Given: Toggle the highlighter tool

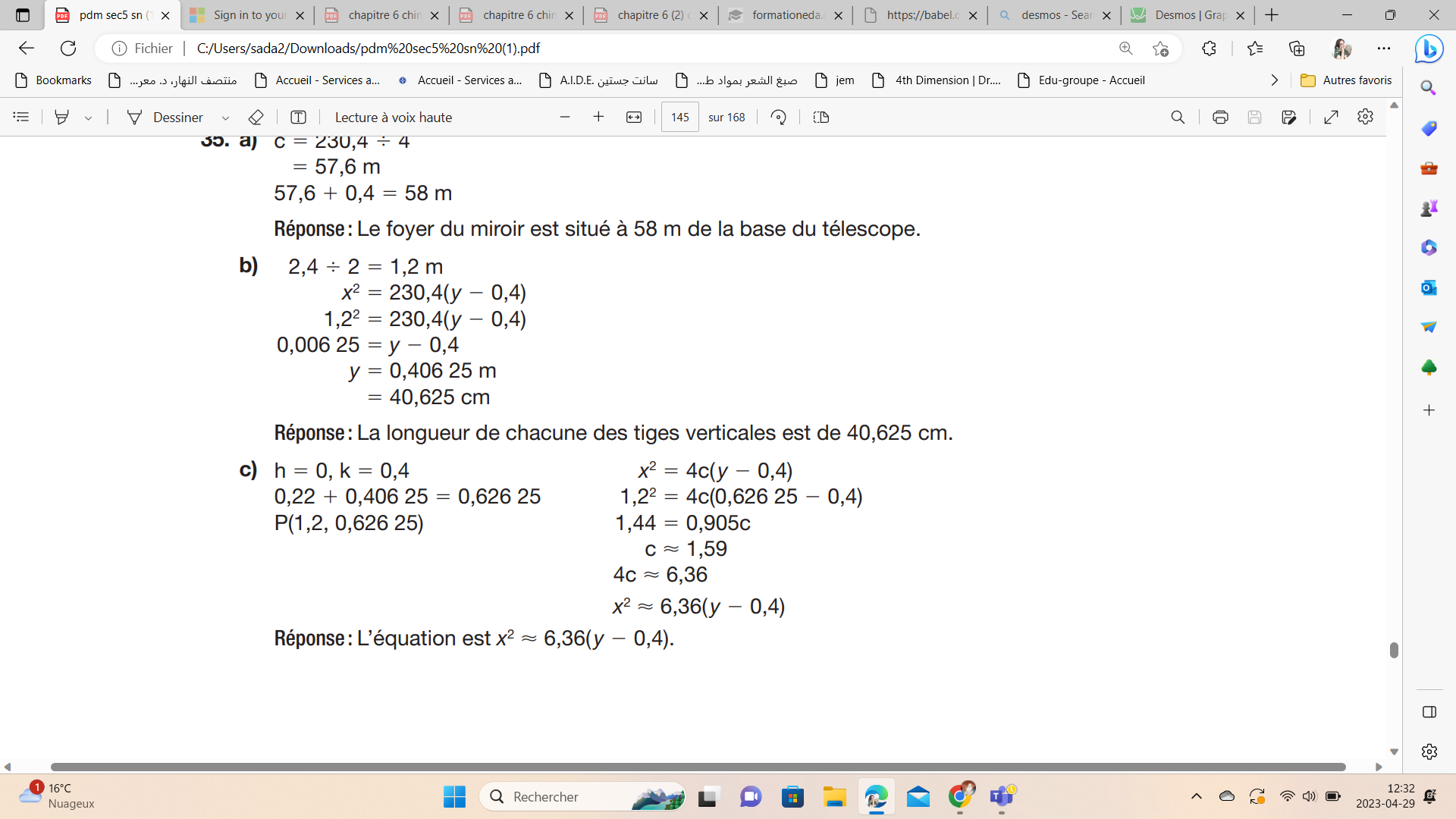Looking at the screenshot, I should tap(62, 117).
